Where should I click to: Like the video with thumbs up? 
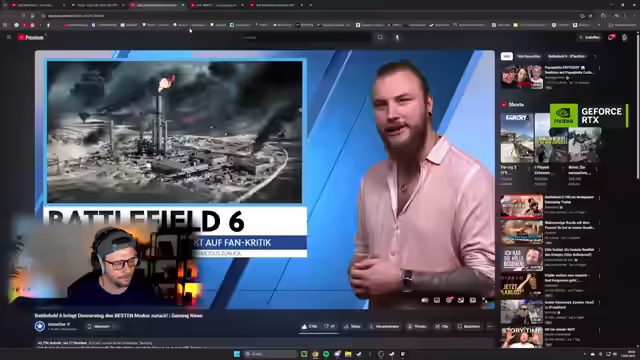(309, 327)
